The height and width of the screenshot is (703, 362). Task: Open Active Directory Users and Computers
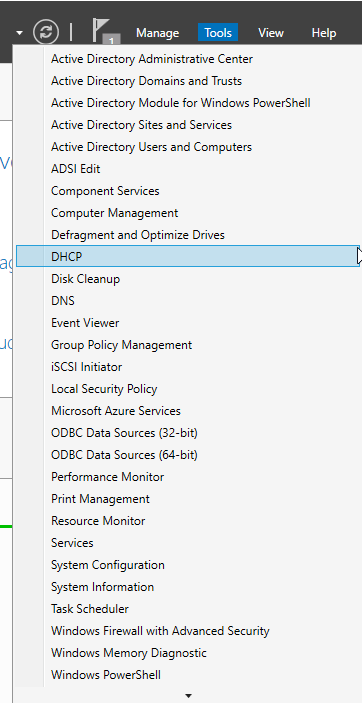188,147
